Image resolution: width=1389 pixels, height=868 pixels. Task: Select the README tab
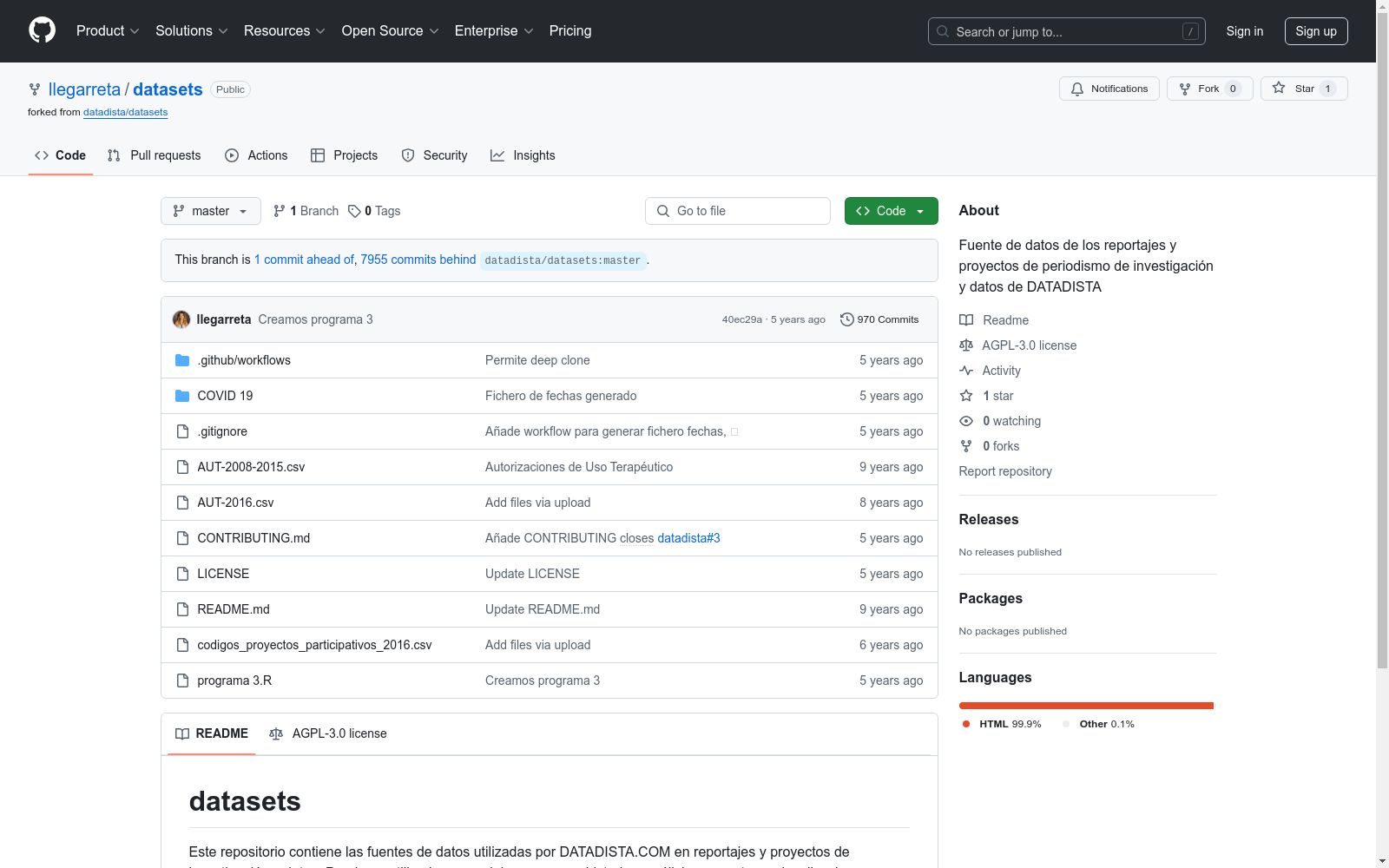coord(212,733)
